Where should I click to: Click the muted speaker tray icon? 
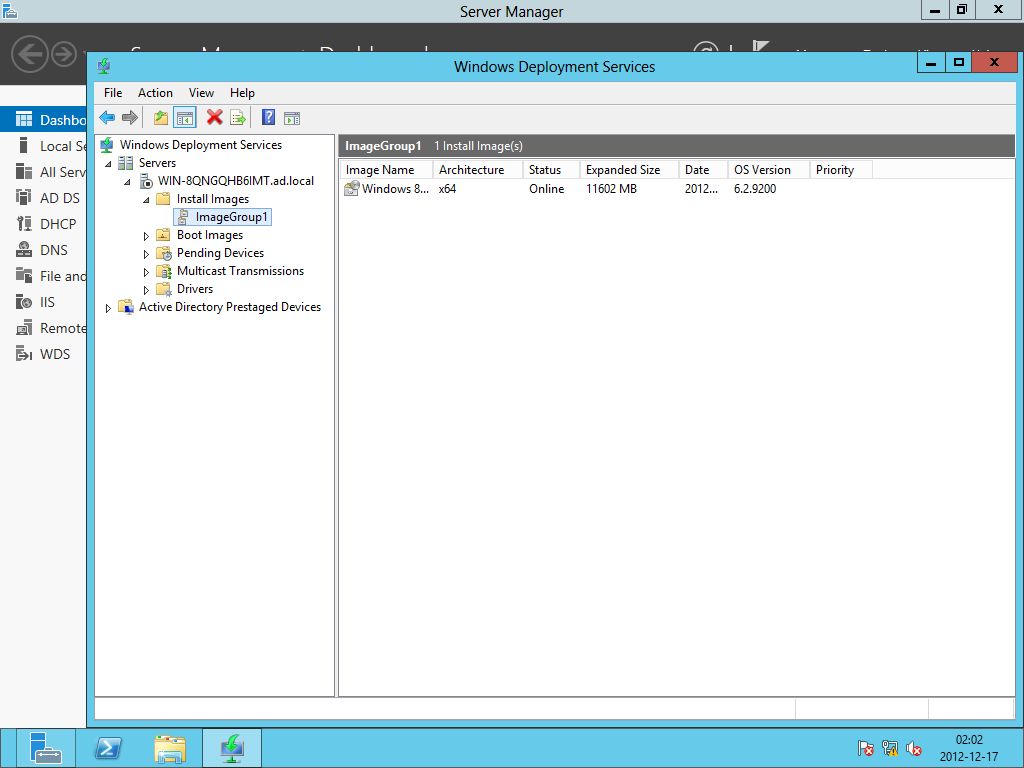[914, 748]
